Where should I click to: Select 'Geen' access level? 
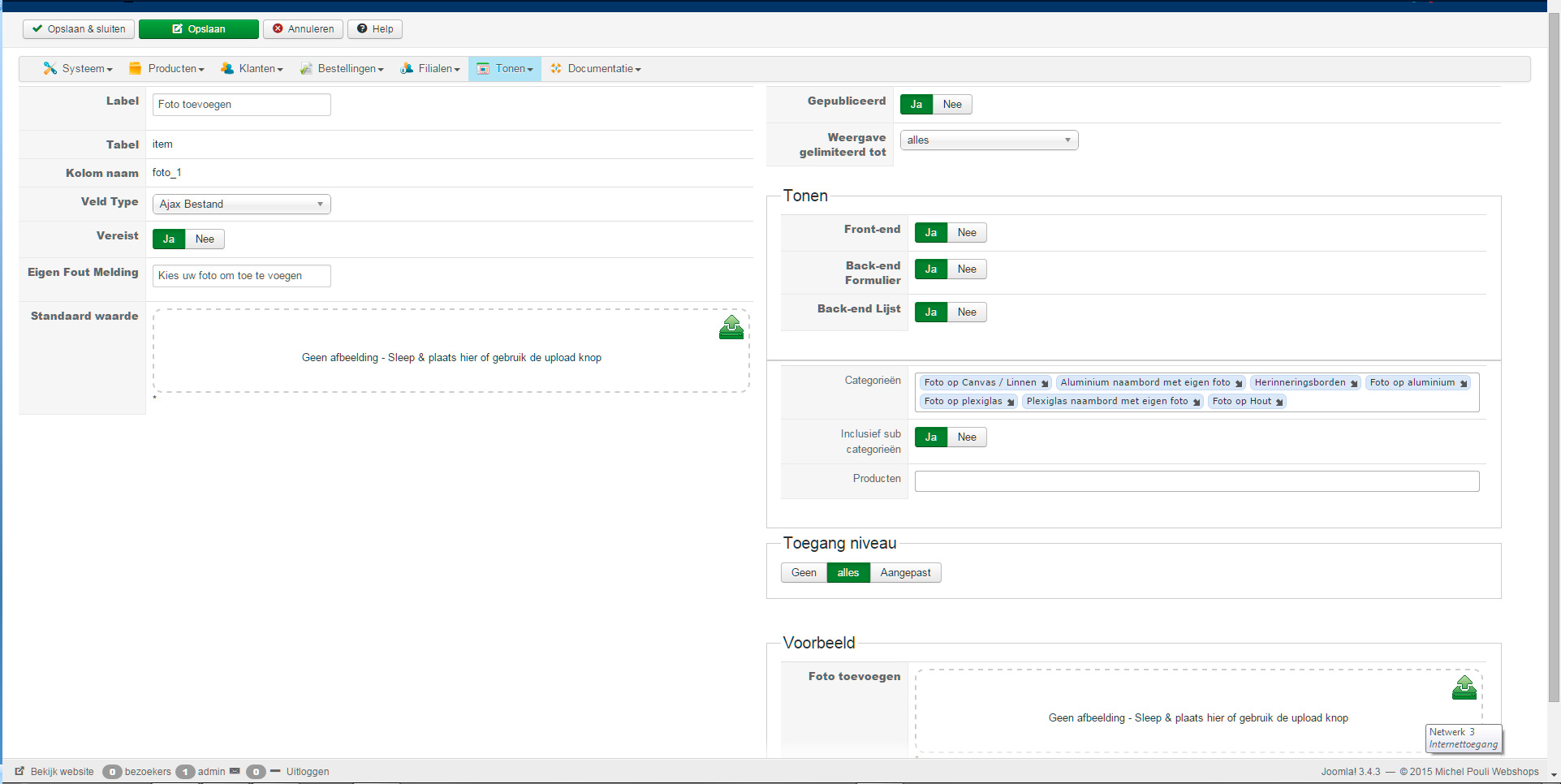pyautogui.click(x=804, y=572)
